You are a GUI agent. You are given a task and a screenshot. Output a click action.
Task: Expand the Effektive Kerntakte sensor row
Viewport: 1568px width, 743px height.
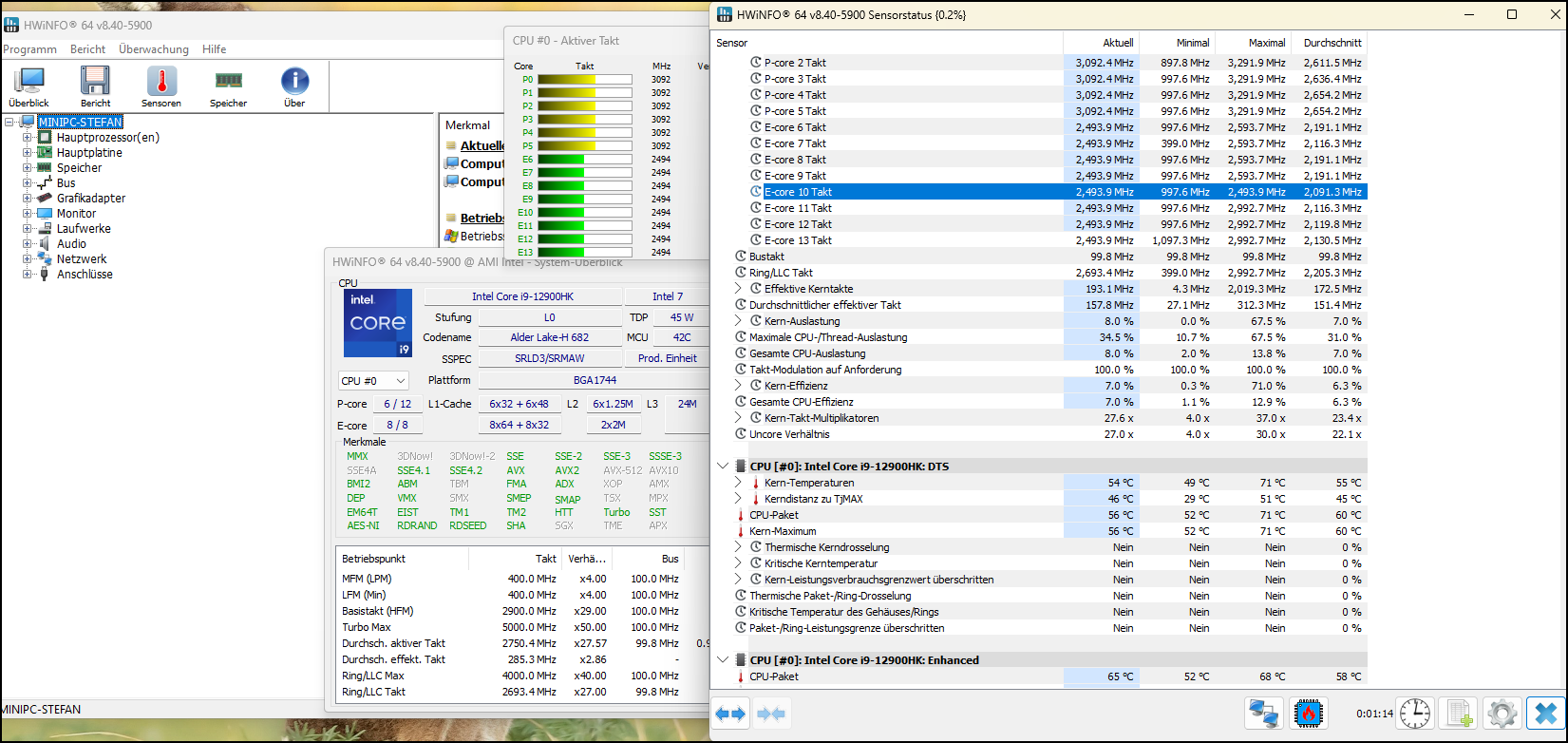(738, 289)
